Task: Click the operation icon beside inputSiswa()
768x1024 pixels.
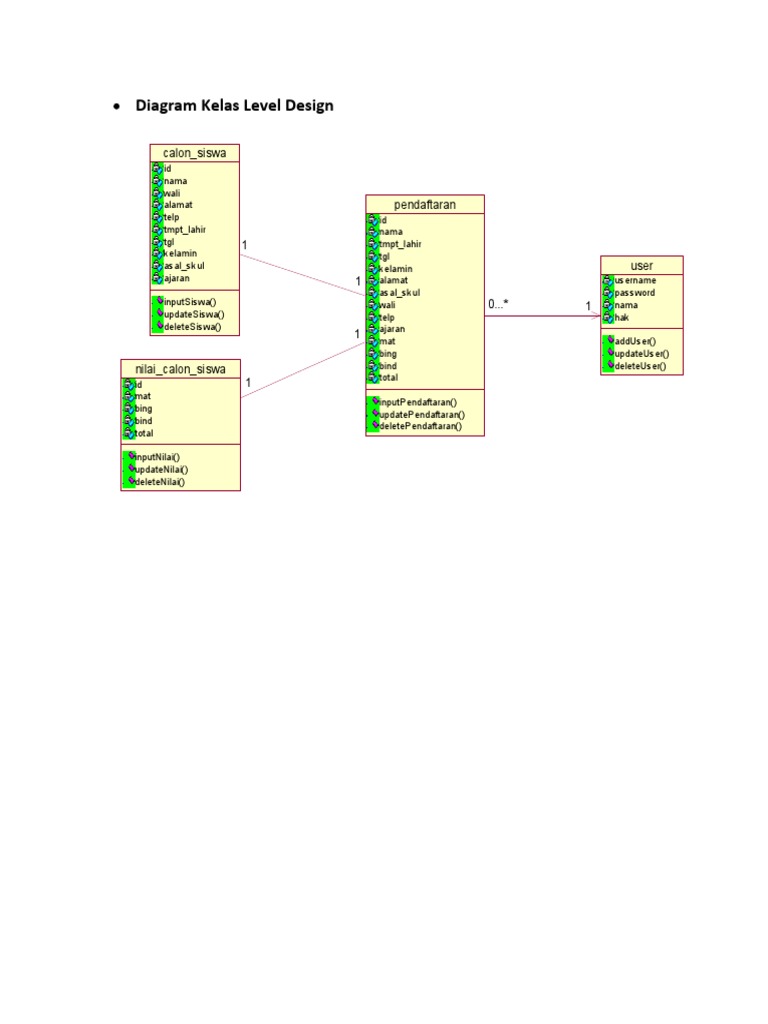Action: [160, 301]
